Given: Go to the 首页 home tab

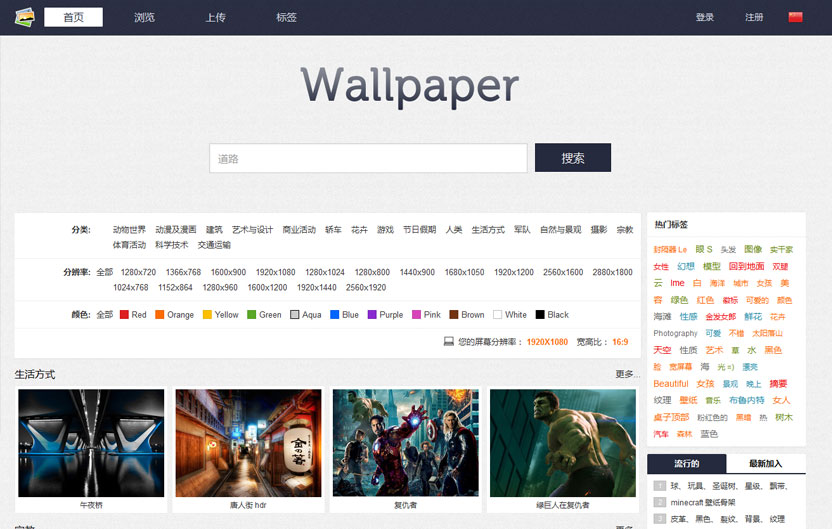Looking at the screenshot, I should [x=73, y=17].
